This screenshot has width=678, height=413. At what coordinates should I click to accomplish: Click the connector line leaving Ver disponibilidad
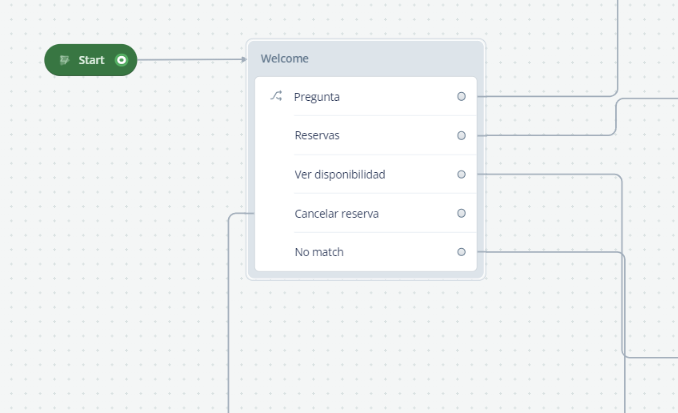[x=549, y=174]
